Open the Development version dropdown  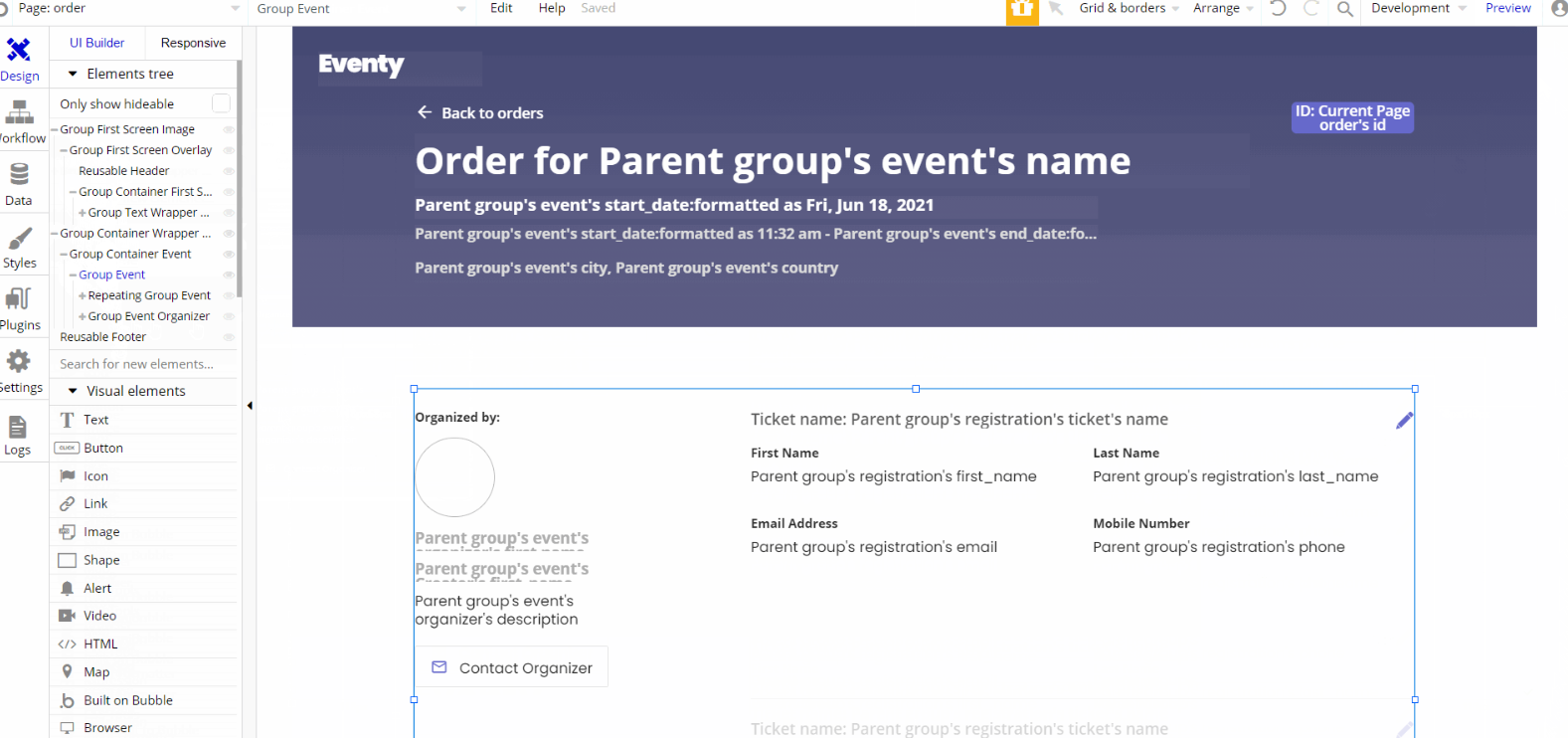coord(1418,8)
